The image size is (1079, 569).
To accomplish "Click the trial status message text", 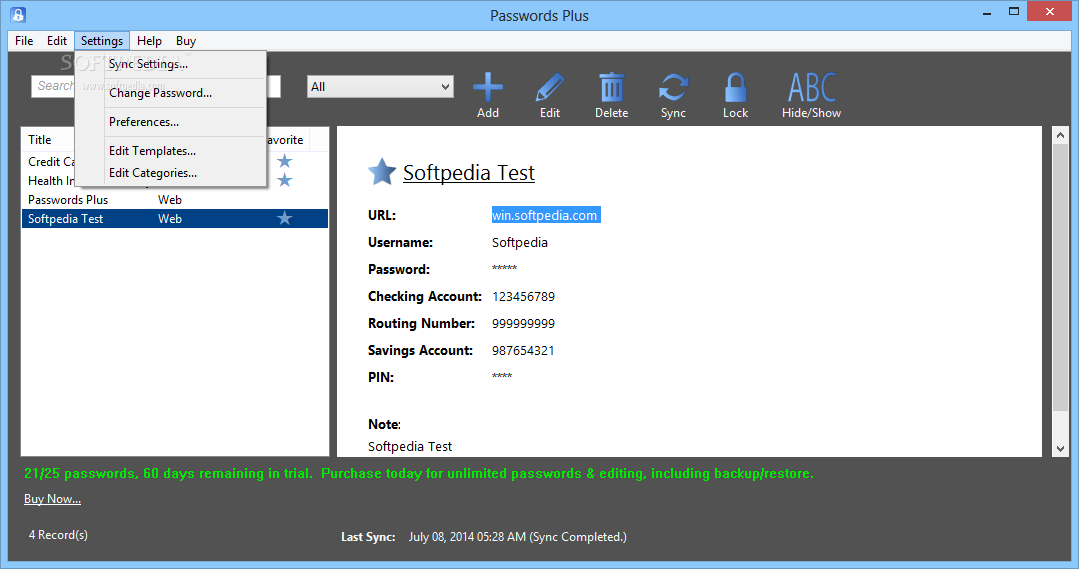I will coord(418,473).
